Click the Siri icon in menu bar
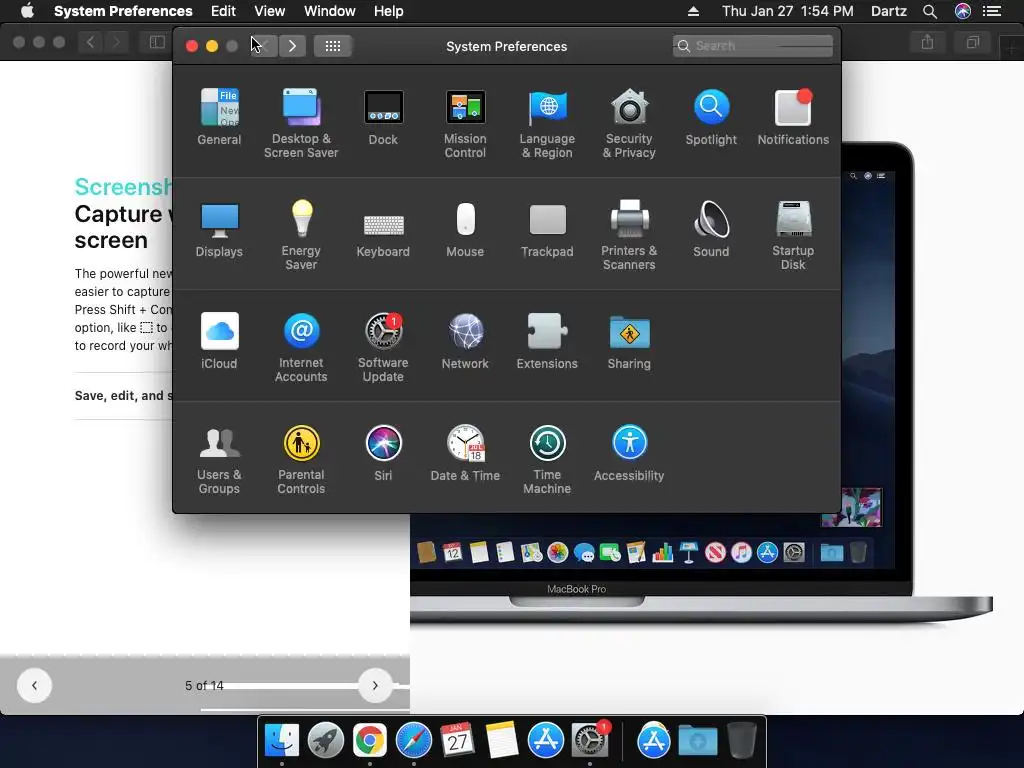1024x768 pixels. [x=963, y=11]
